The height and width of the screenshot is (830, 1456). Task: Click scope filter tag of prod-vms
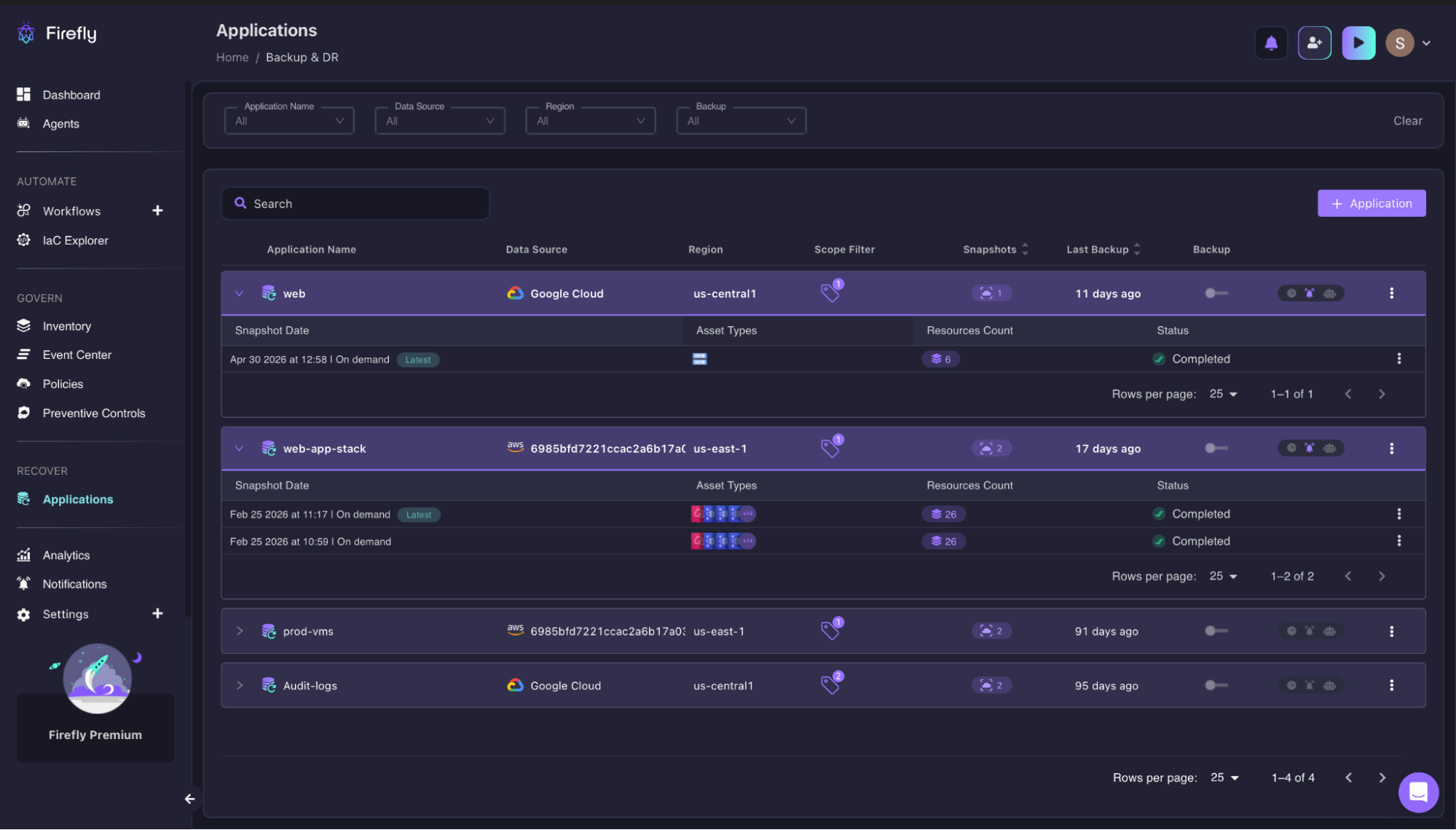[x=831, y=629]
